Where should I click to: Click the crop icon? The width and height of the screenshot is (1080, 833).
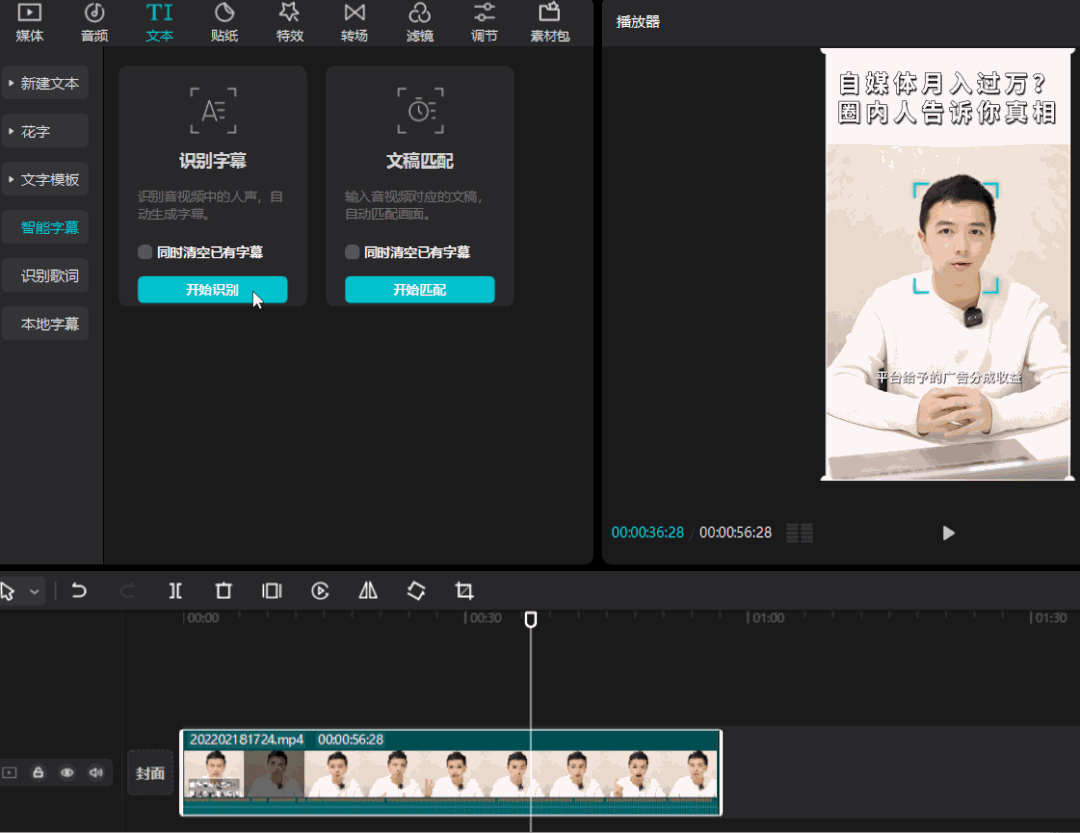pos(464,590)
